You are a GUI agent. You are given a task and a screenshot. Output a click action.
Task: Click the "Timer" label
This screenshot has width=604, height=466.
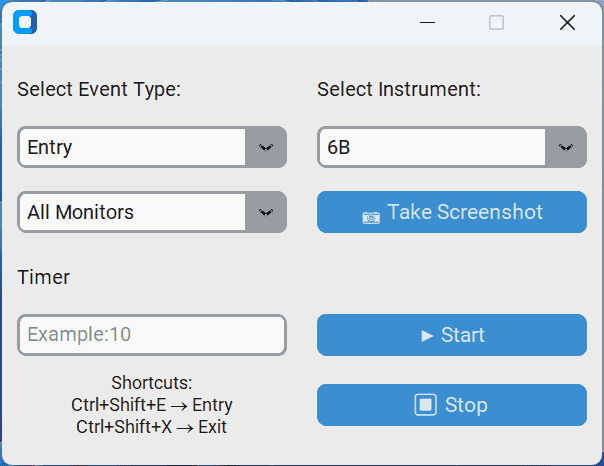[44, 277]
